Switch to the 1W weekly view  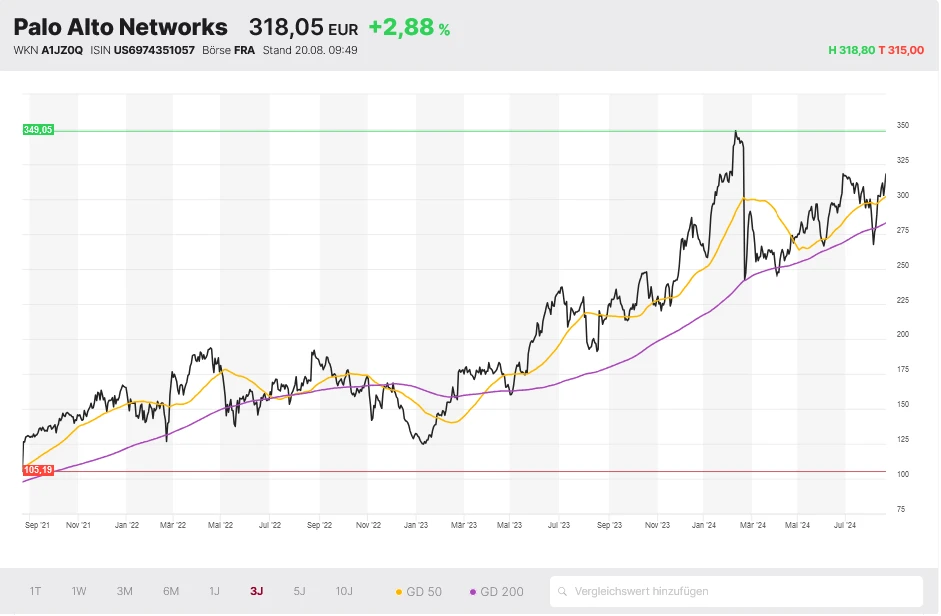click(78, 592)
